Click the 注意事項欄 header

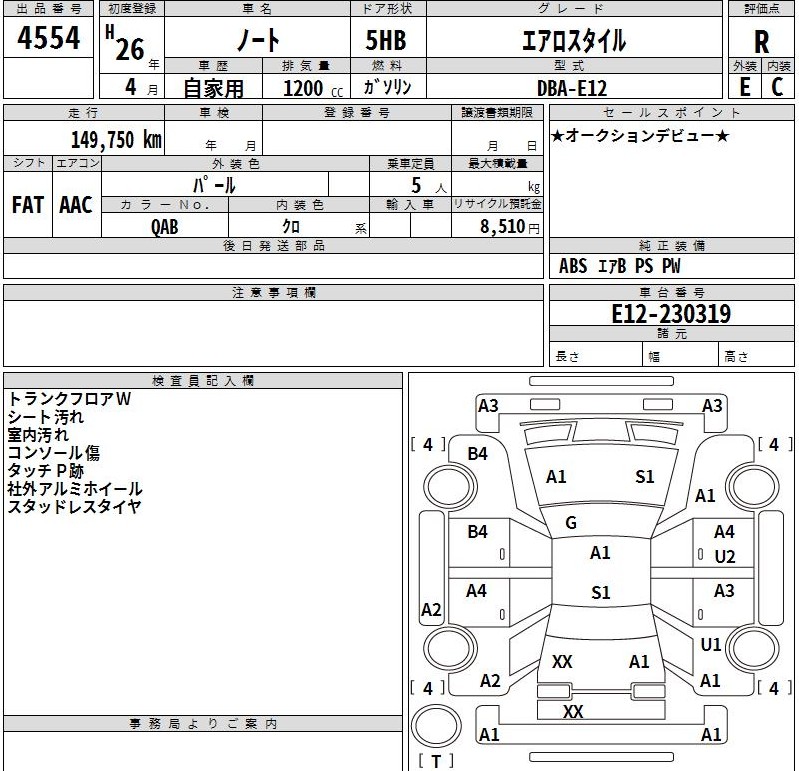point(274,293)
